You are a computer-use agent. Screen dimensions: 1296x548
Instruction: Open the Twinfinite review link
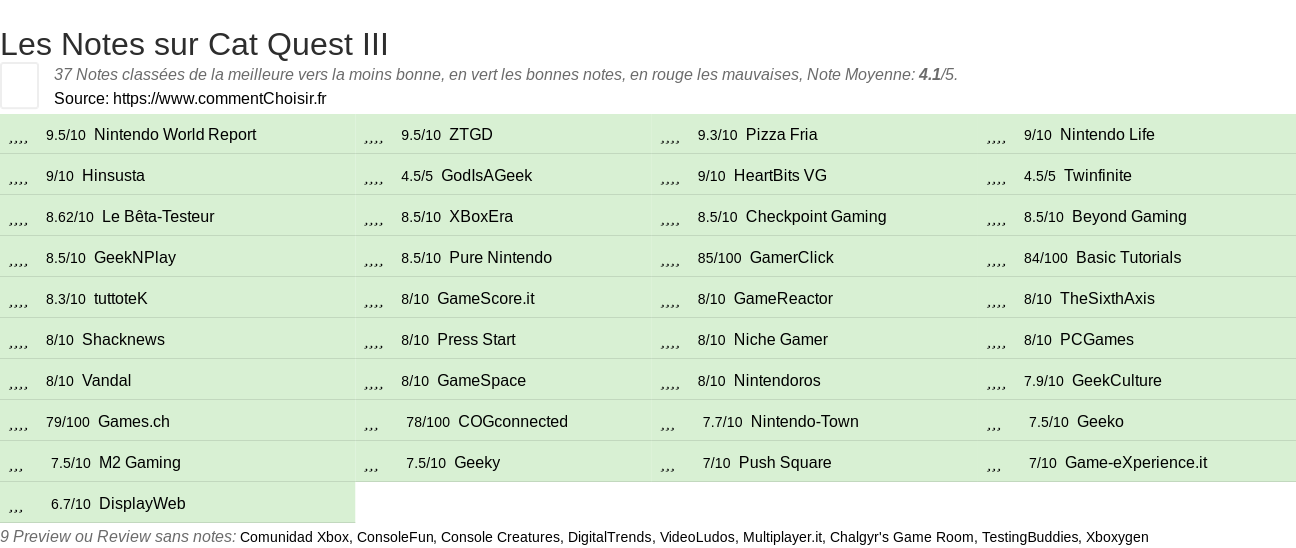click(x=1097, y=176)
